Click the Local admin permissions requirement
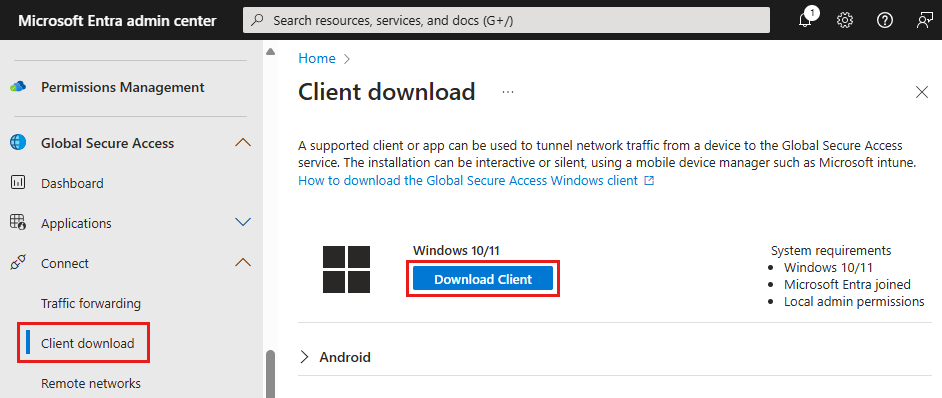942x398 pixels. point(854,301)
